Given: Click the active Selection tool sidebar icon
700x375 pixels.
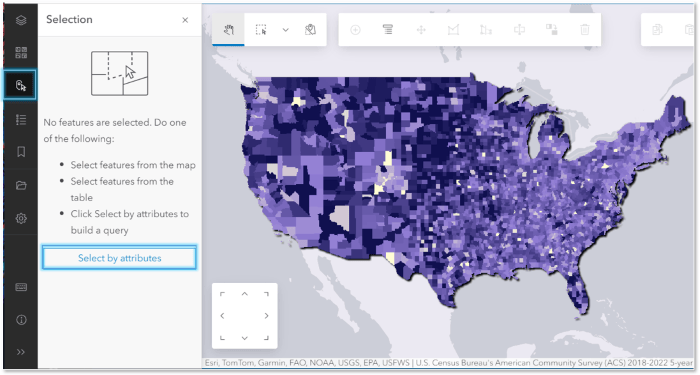Looking at the screenshot, I should click(21, 85).
